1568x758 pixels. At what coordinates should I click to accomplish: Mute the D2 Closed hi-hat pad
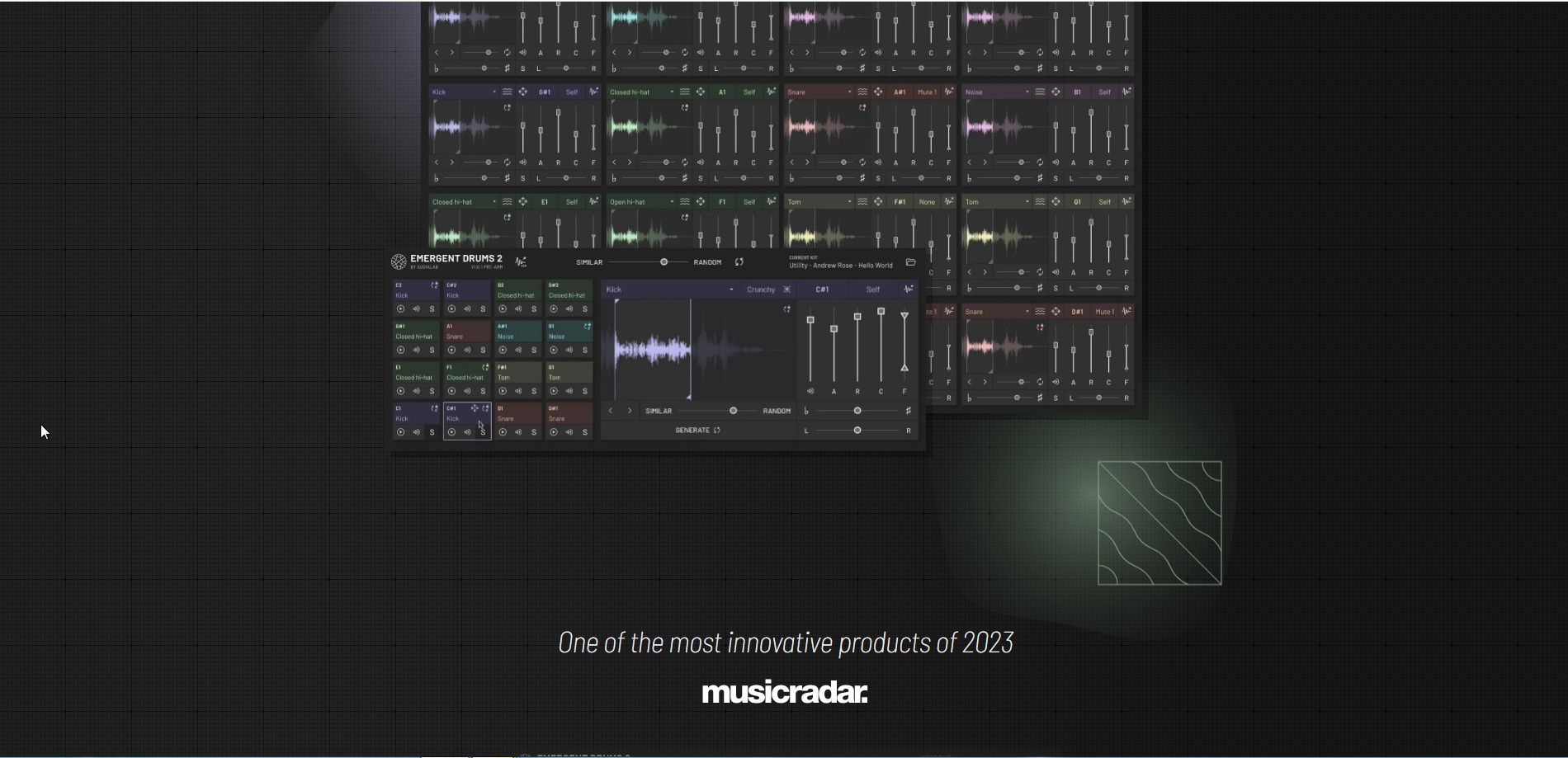tap(518, 309)
